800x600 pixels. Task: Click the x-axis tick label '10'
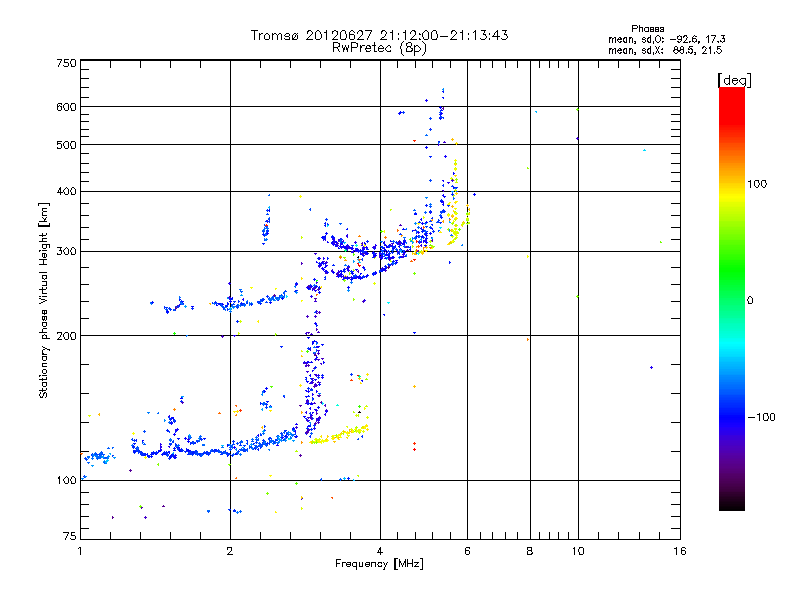click(x=578, y=551)
